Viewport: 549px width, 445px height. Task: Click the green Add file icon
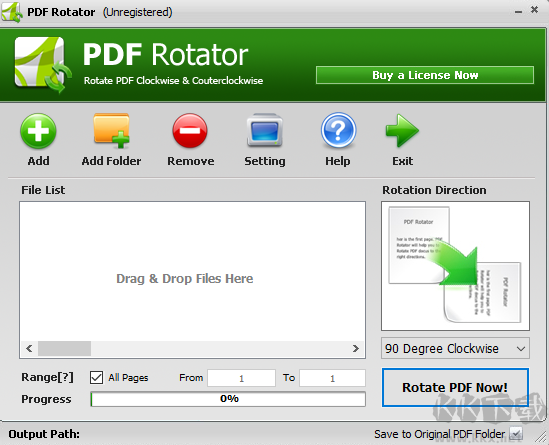[x=38, y=131]
